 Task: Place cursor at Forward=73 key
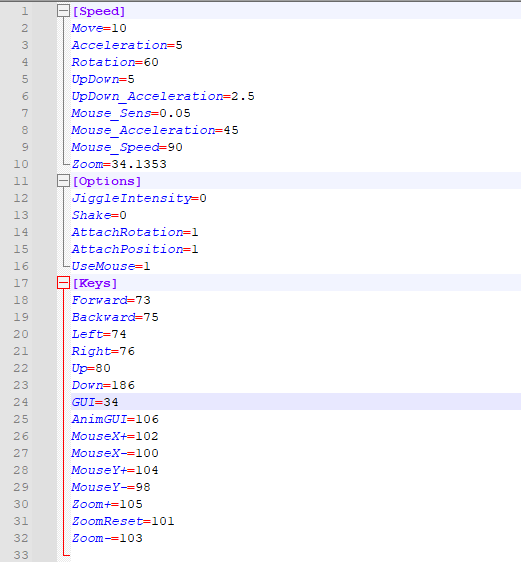tap(111, 300)
